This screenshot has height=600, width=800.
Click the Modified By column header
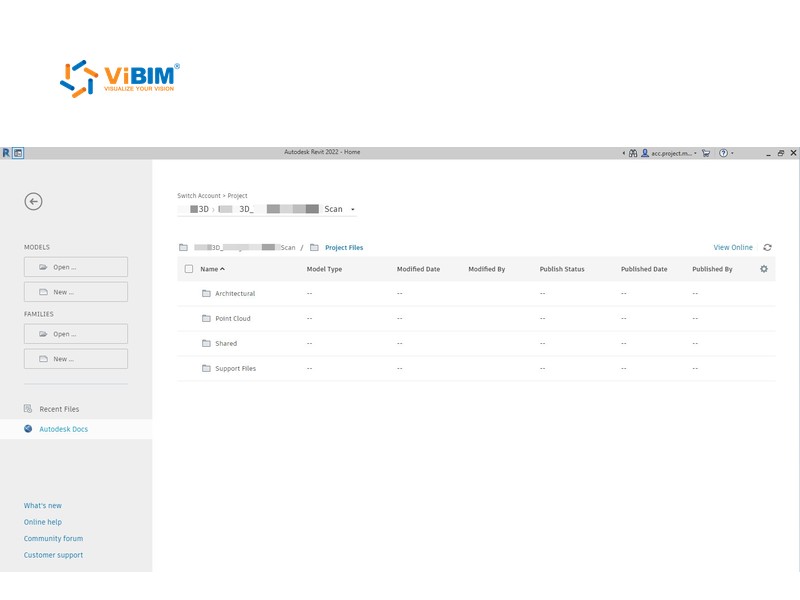pos(487,269)
